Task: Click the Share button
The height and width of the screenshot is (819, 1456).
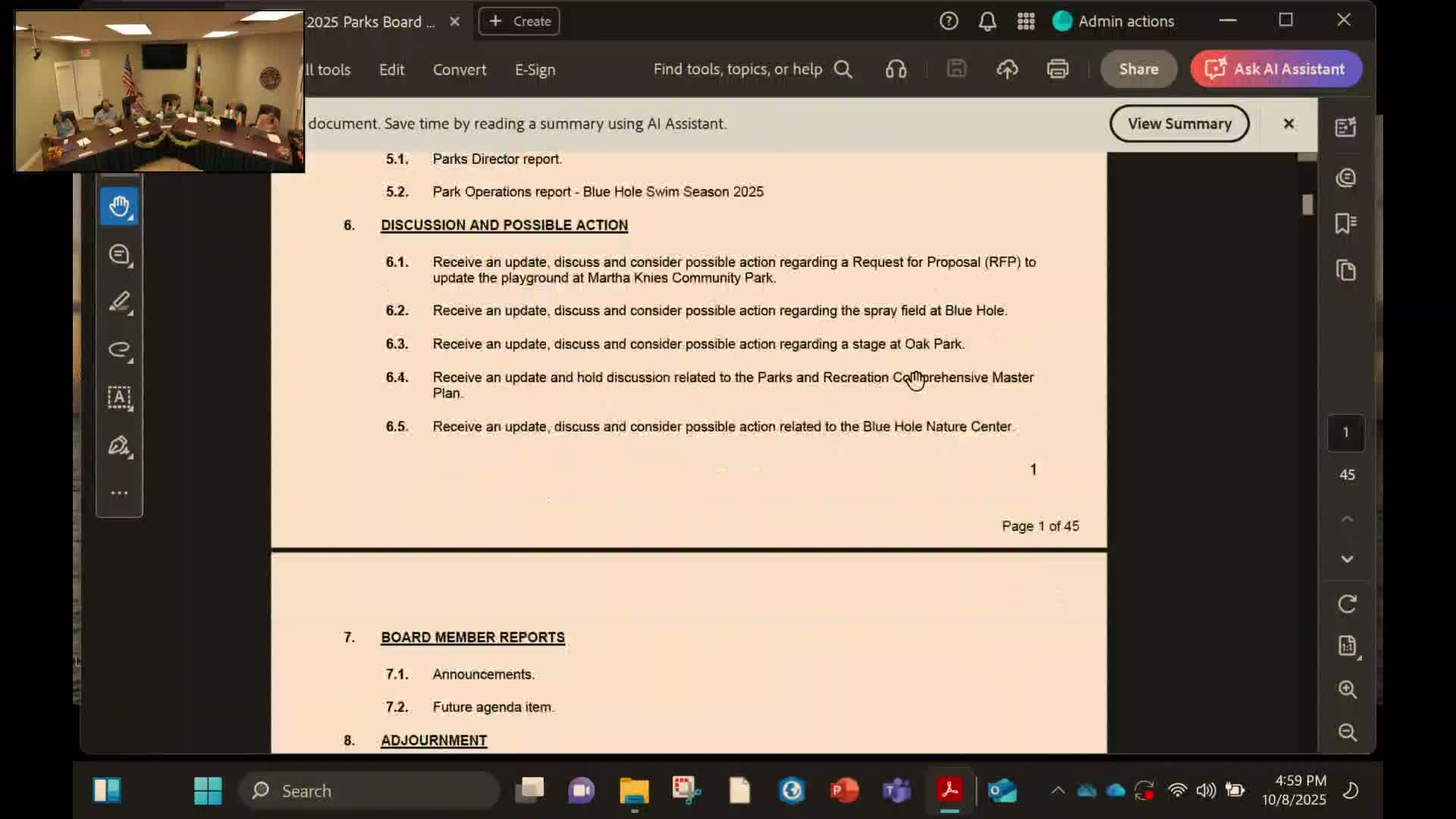Action: (x=1138, y=69)
